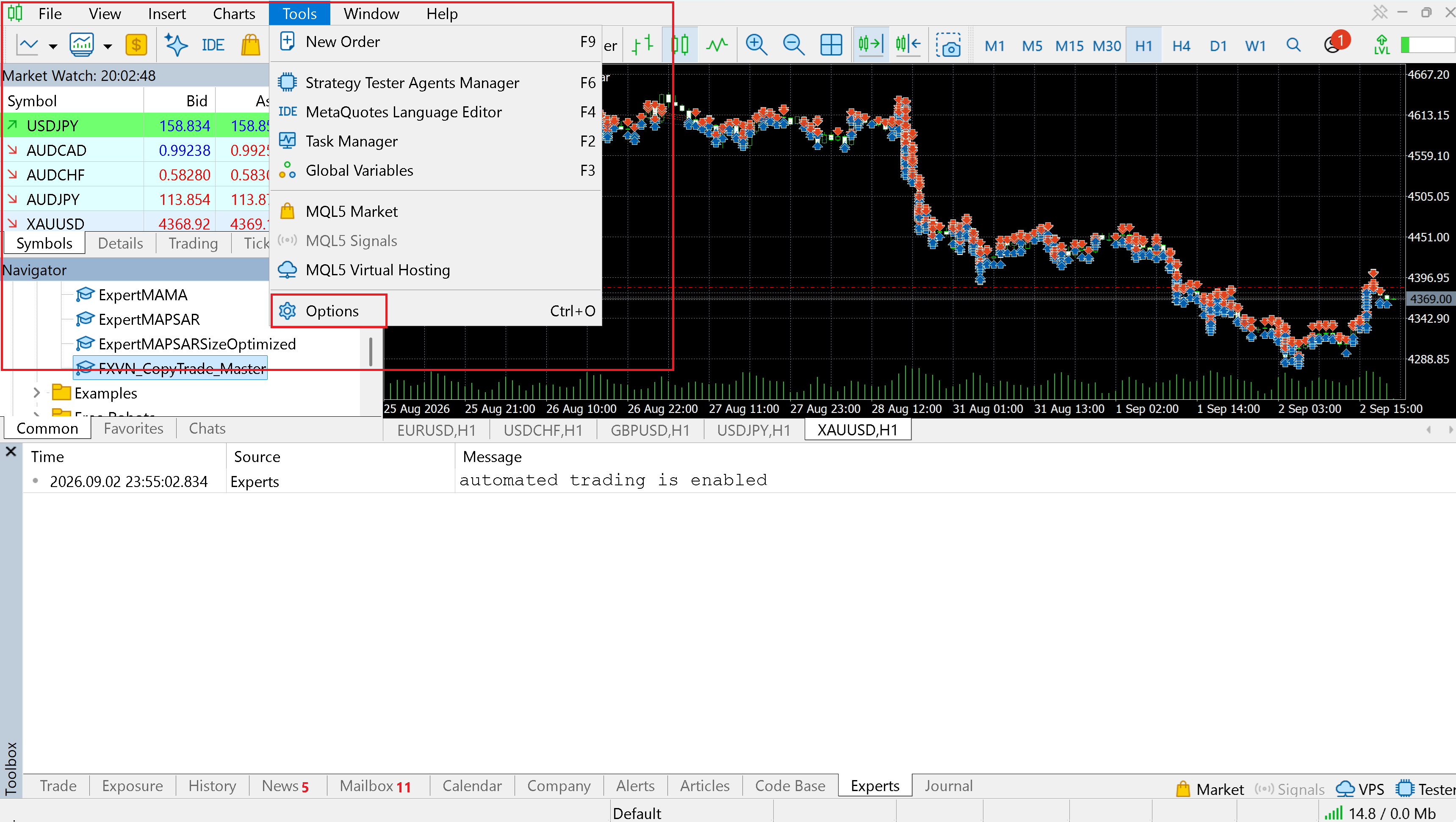Click the gold dollar trading icon

(136, 44)
